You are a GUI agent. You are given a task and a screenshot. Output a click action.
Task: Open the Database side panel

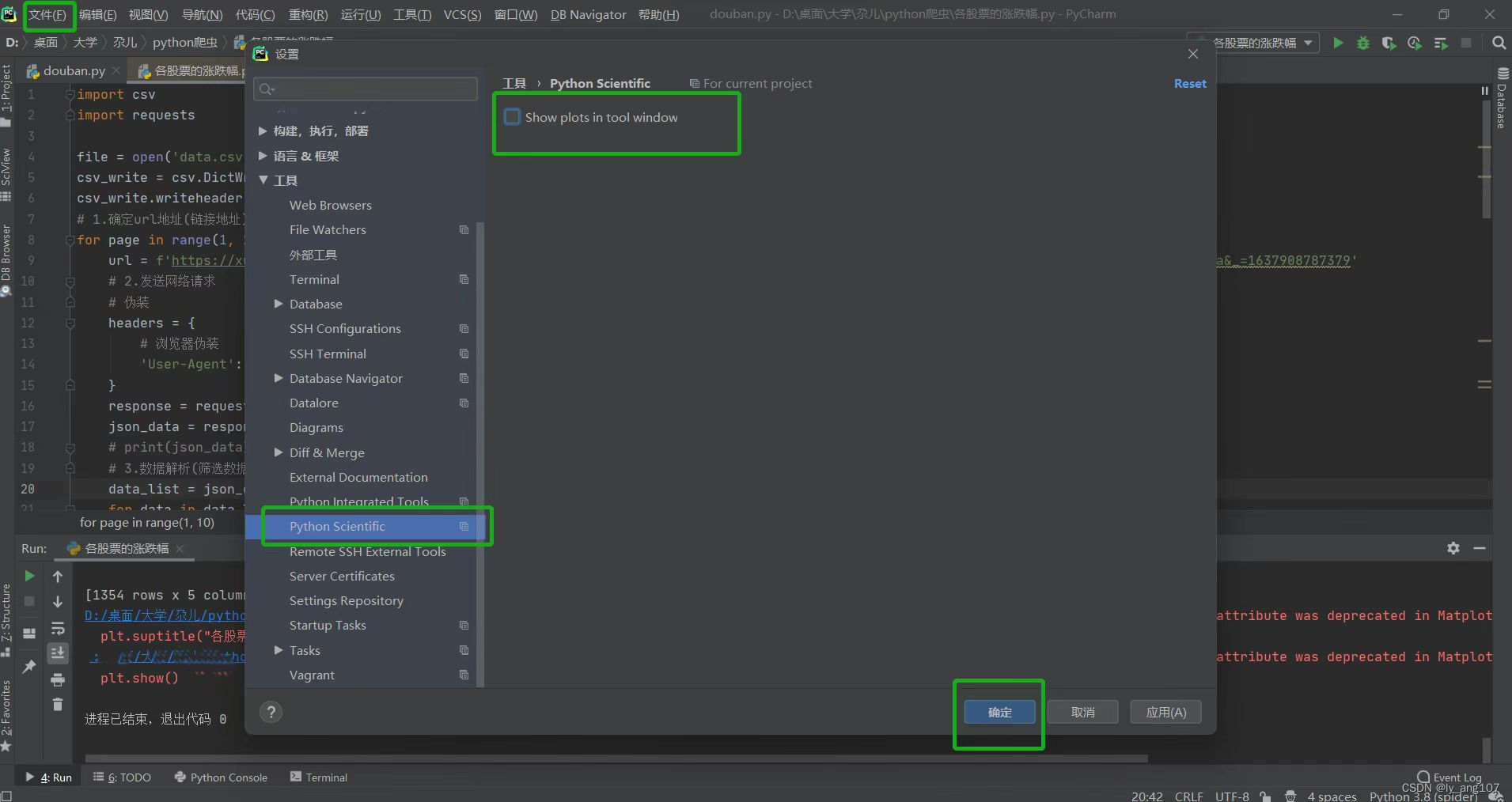pos(1502,98)
